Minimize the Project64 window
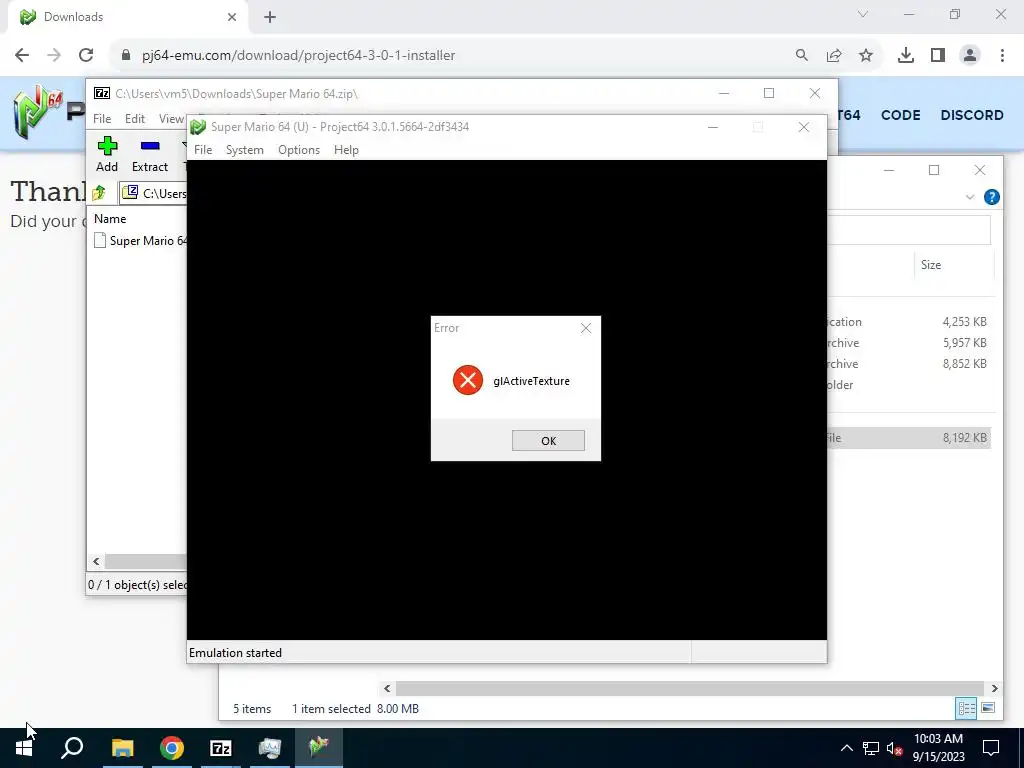The image size is (1024, 768). tap(713, 127)
